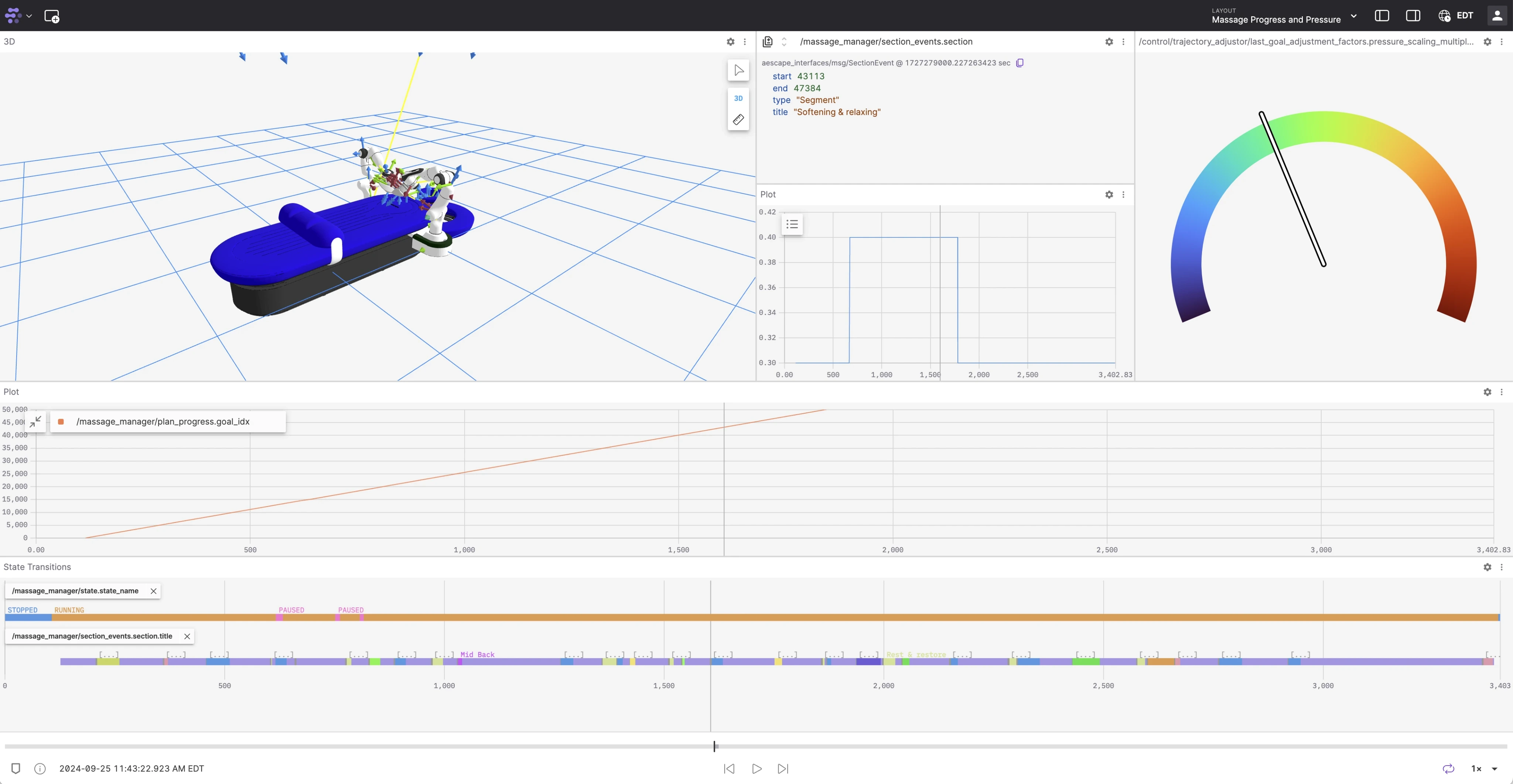Seek backward in playback
The height and width of the screenshot is (784, 1513).
pos(729,769)
